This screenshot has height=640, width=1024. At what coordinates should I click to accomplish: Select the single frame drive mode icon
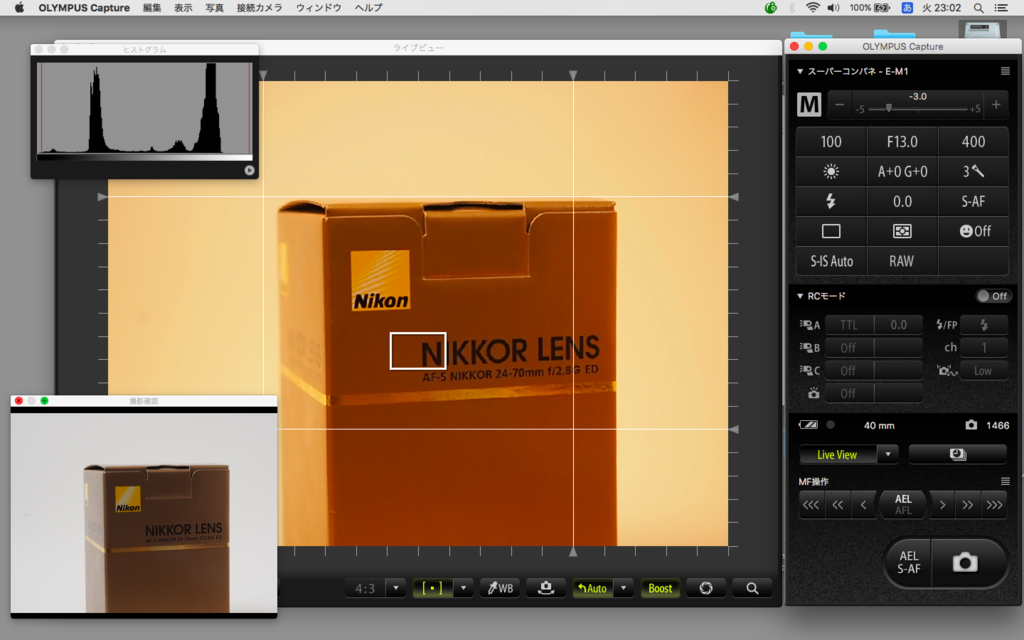(830, 231)
